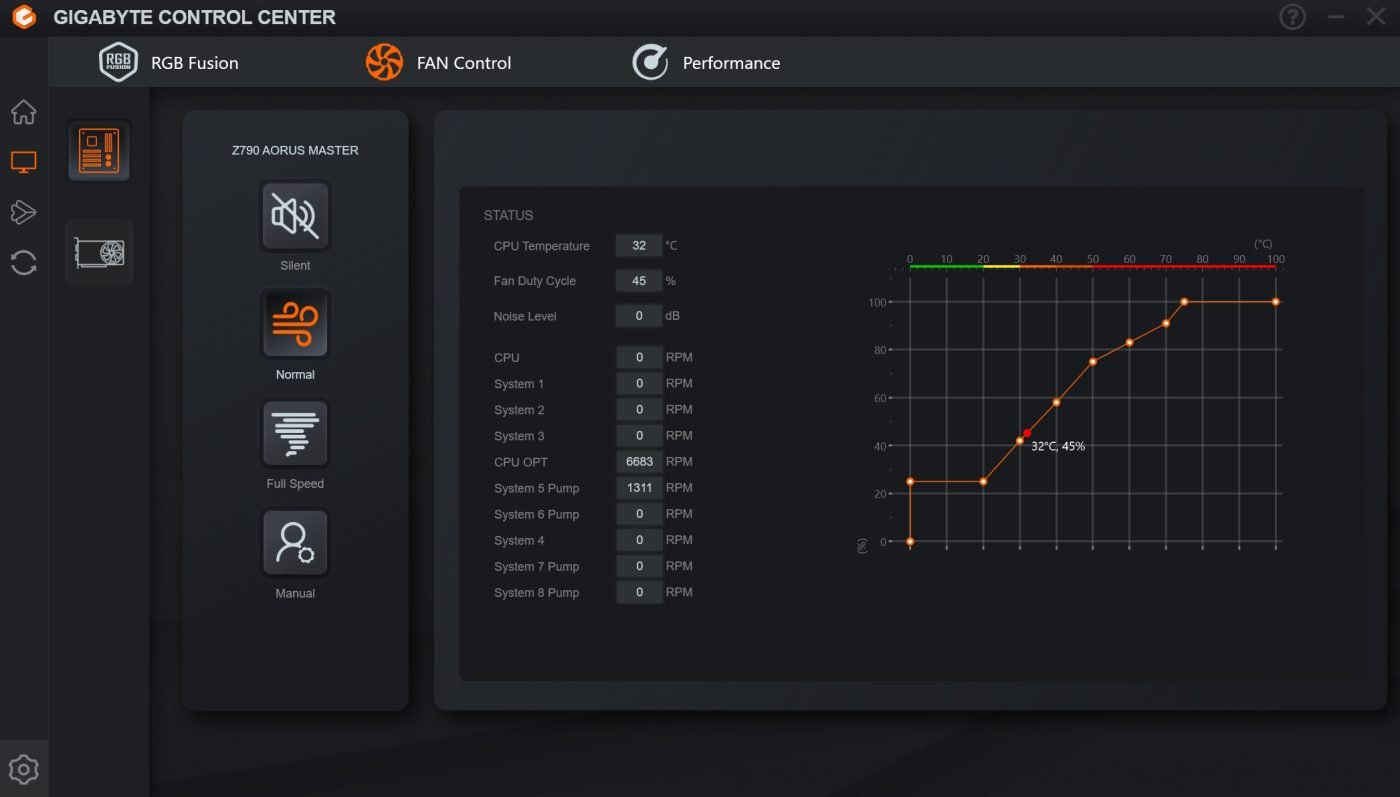This screenshot has height=797, width=1400.
Task: Click the orange fan icon
Action: pos(384,62)
